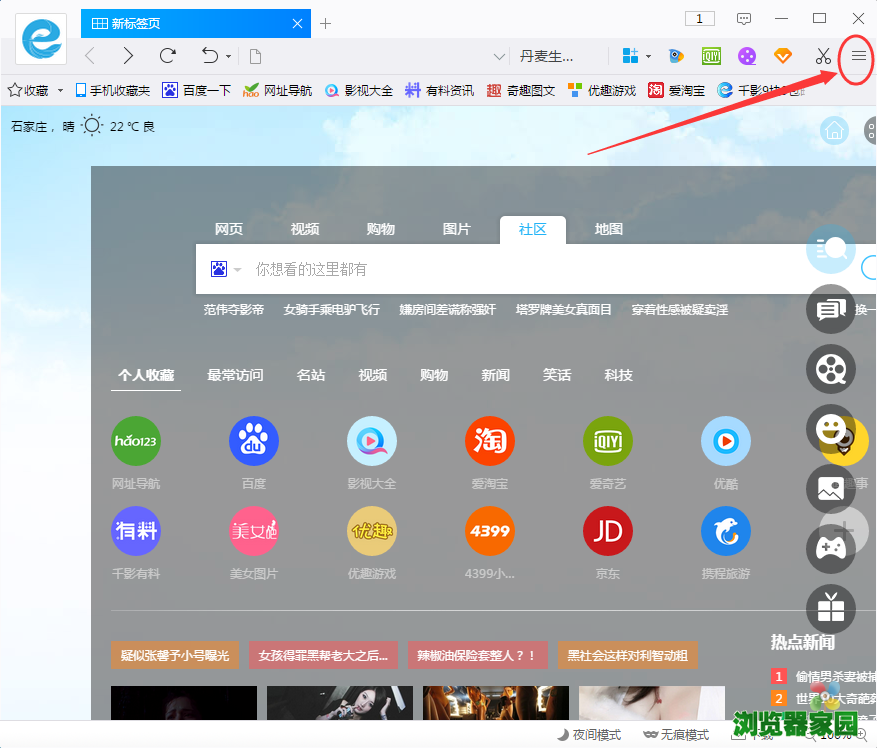Open the main menu via hamburger icon
Screen dimensions: 877x748
pos(857,57)
